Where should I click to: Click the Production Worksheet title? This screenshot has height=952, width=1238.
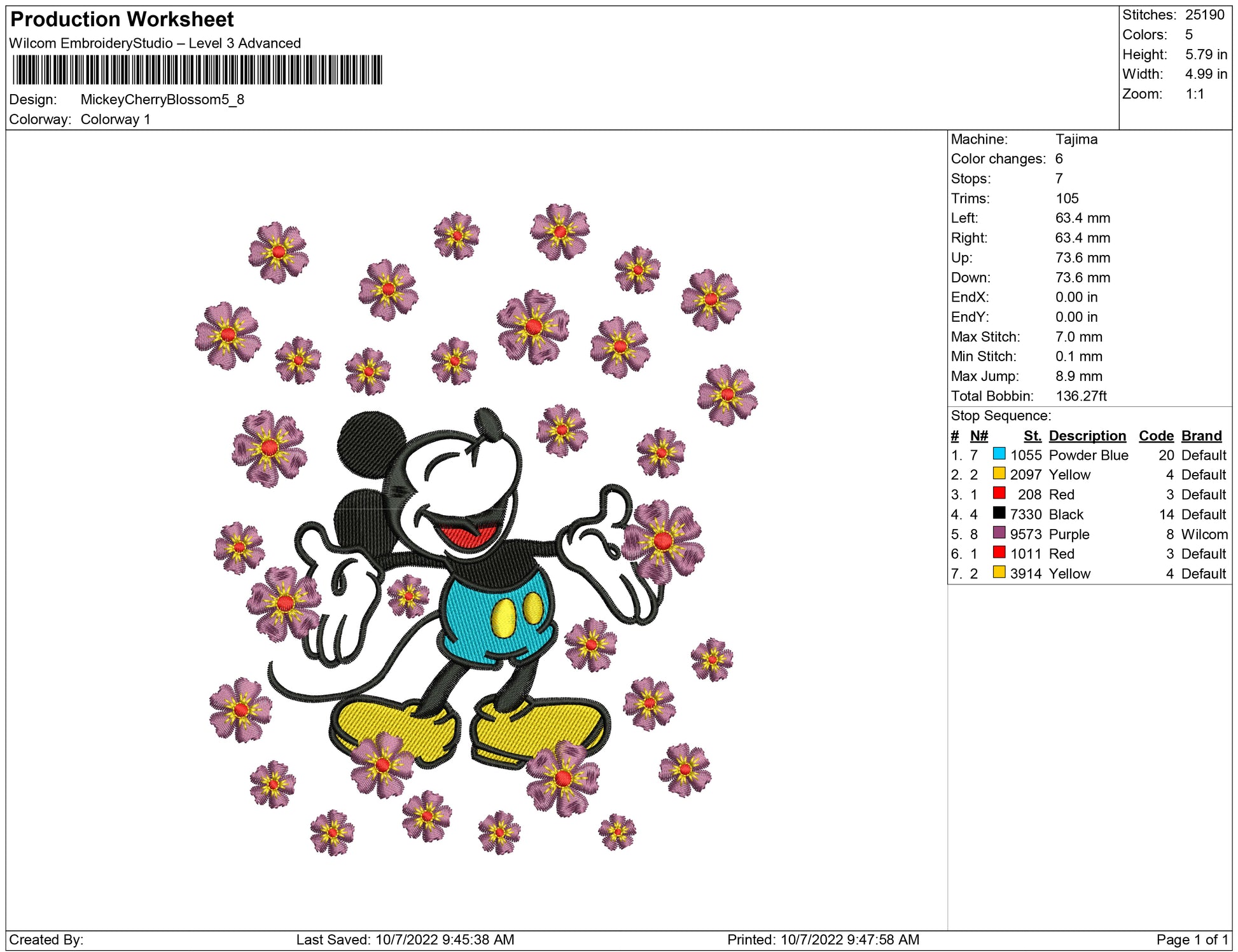point(122,19)
